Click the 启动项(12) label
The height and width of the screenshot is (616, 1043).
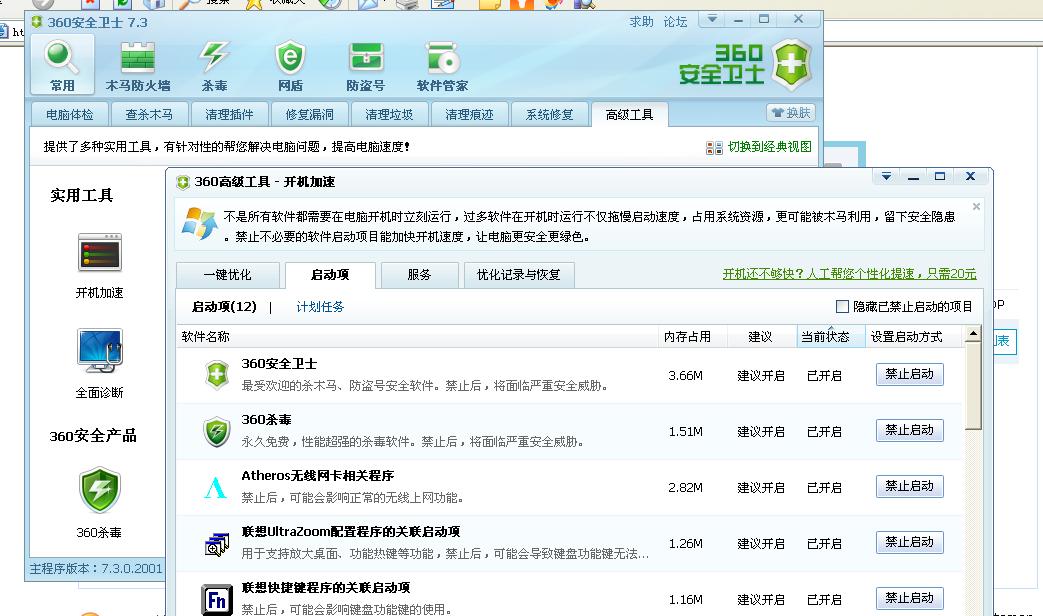point(224,307)
